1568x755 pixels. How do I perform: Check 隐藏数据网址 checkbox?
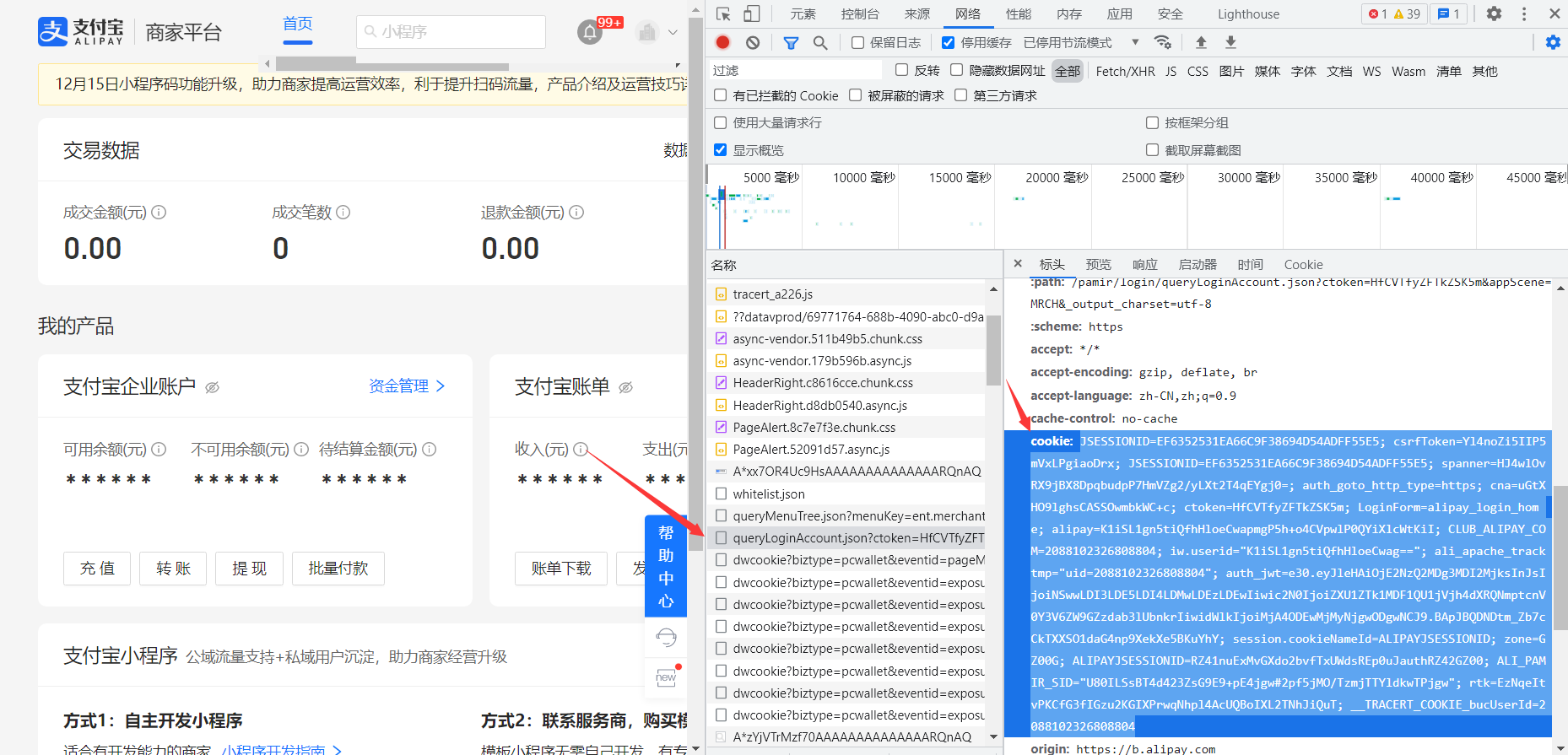tap(957, 70)
